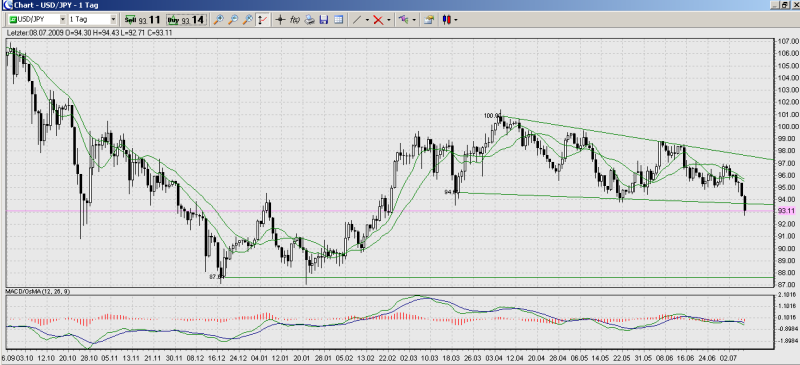Open the candlestick chart type selector
800x365 pixels.
(x=447, y=20)
